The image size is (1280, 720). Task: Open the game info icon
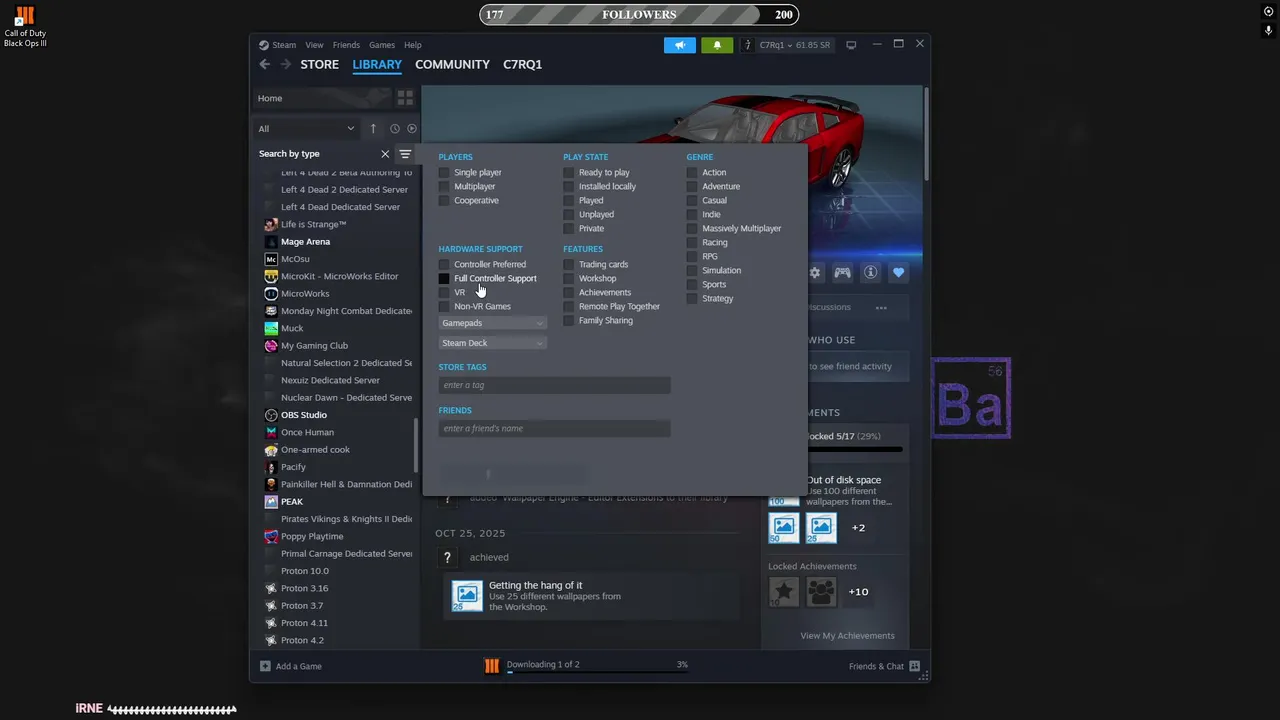(871, 272)
